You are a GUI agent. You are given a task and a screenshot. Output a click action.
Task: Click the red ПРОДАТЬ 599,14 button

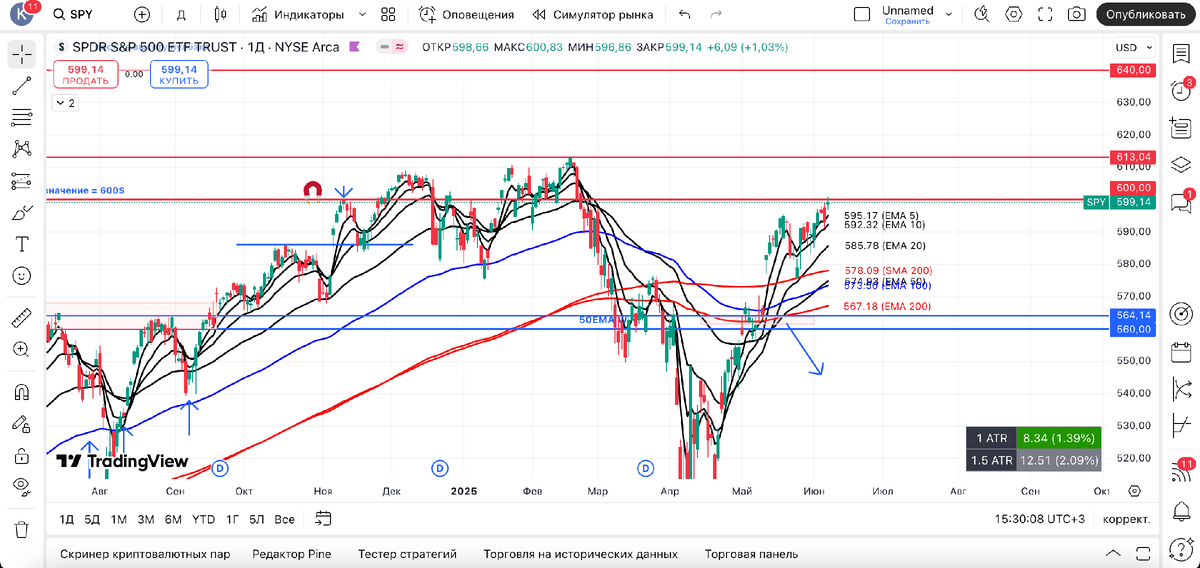[85, 74]
